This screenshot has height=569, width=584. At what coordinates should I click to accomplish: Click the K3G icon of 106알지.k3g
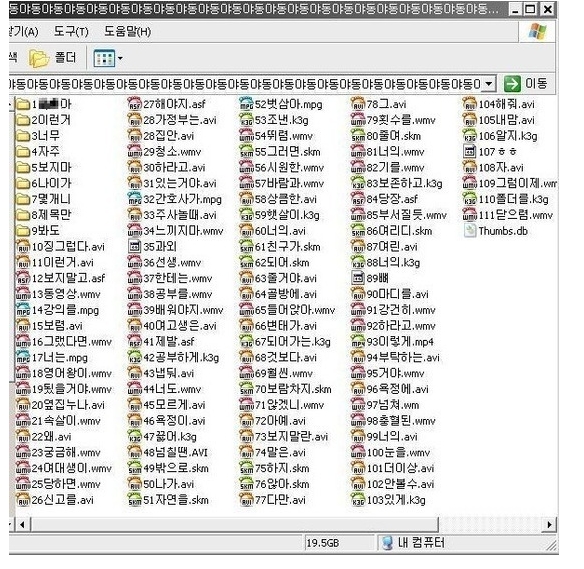[x=470, y=136]
